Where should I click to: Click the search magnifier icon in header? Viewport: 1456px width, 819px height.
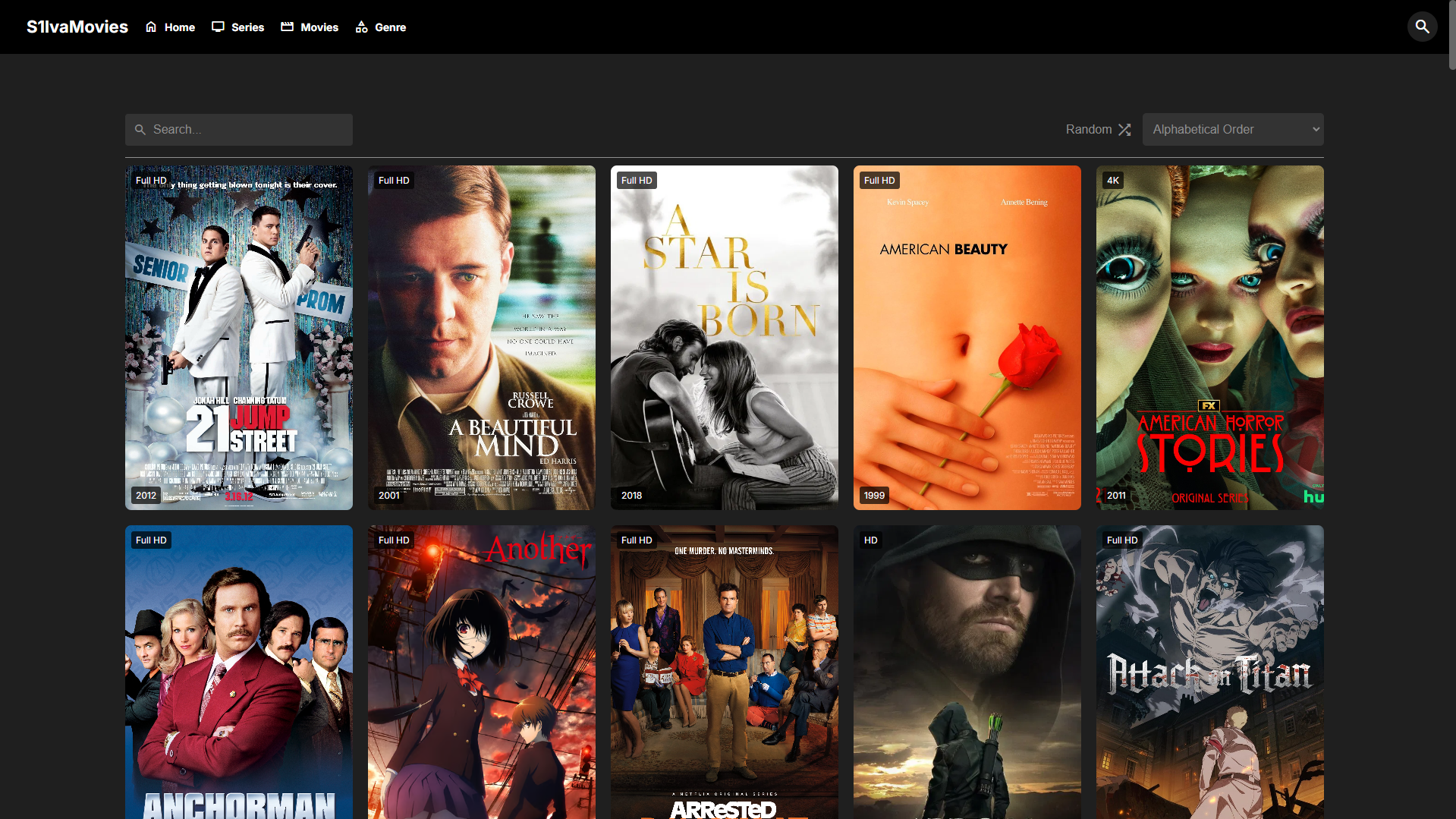pos(1422,27)
